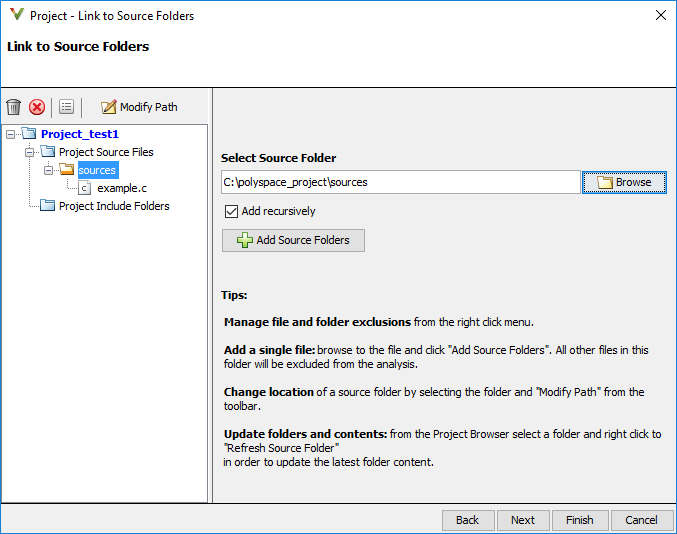Click the red circled X icon
Screen dimensions: 677x534
pyautogui.click(x=37, y=107)
